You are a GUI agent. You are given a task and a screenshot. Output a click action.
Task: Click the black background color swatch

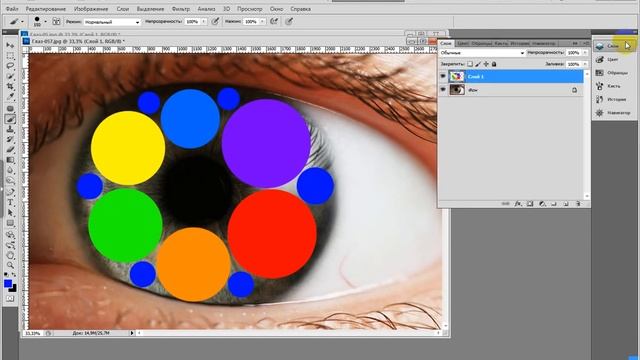point(14,289)
